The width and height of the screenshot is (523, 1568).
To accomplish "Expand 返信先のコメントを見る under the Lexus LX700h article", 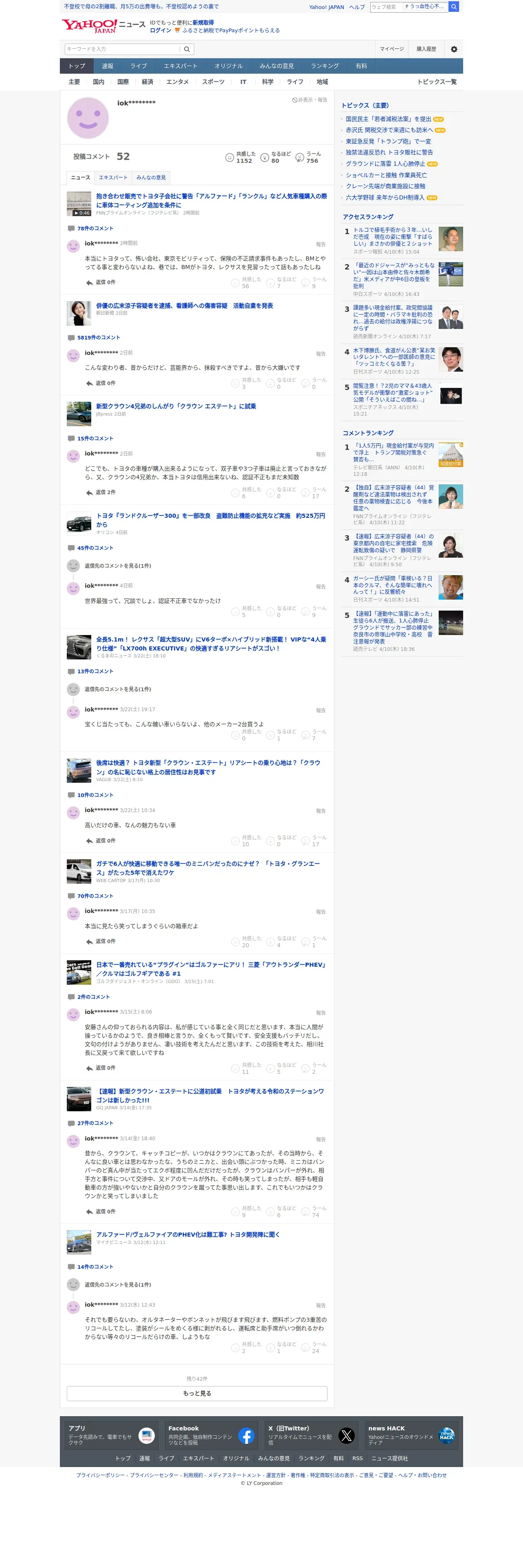I will pyautogui.click(x=117, y=690).
